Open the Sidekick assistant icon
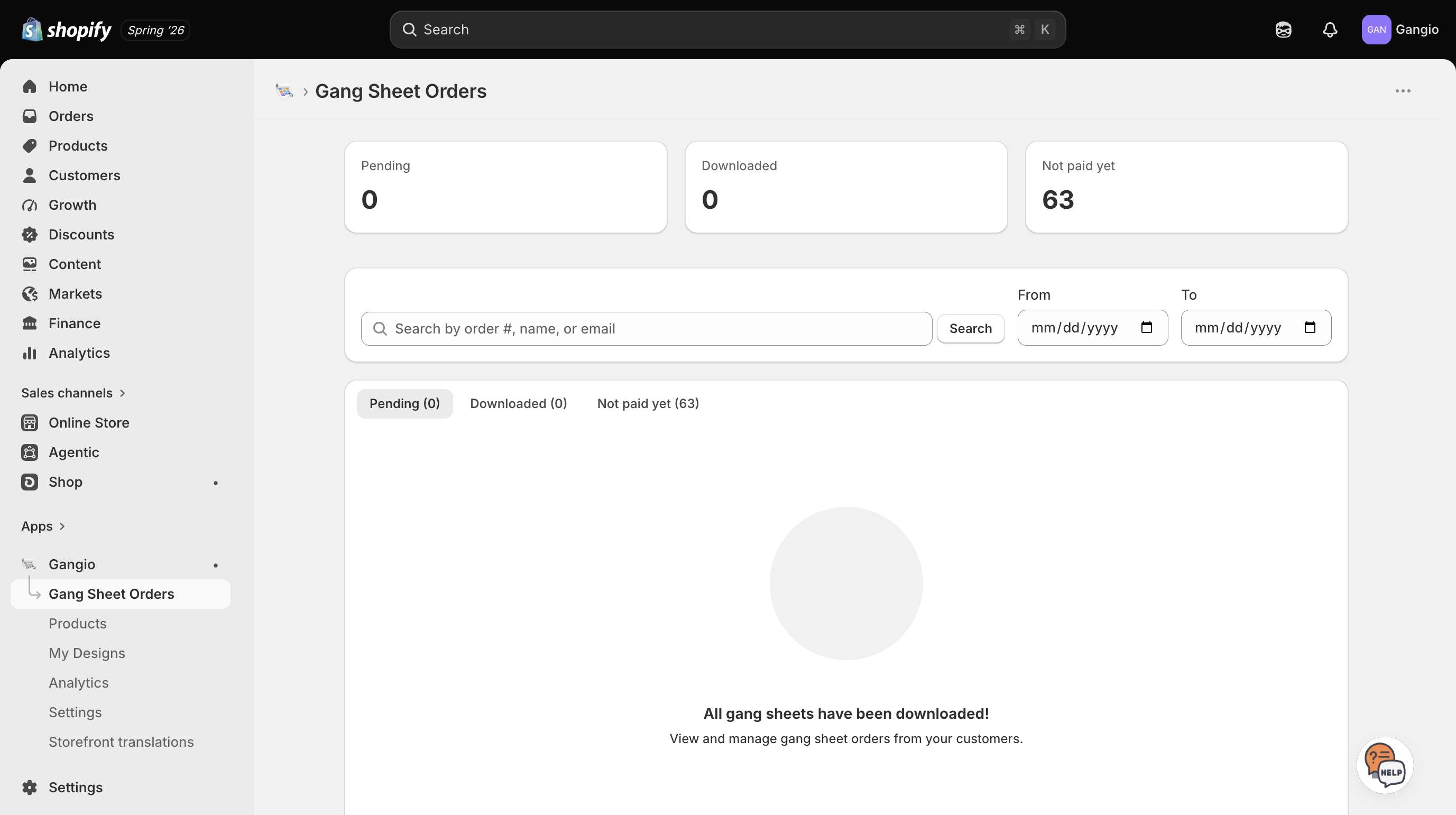 pos(1283,30)
